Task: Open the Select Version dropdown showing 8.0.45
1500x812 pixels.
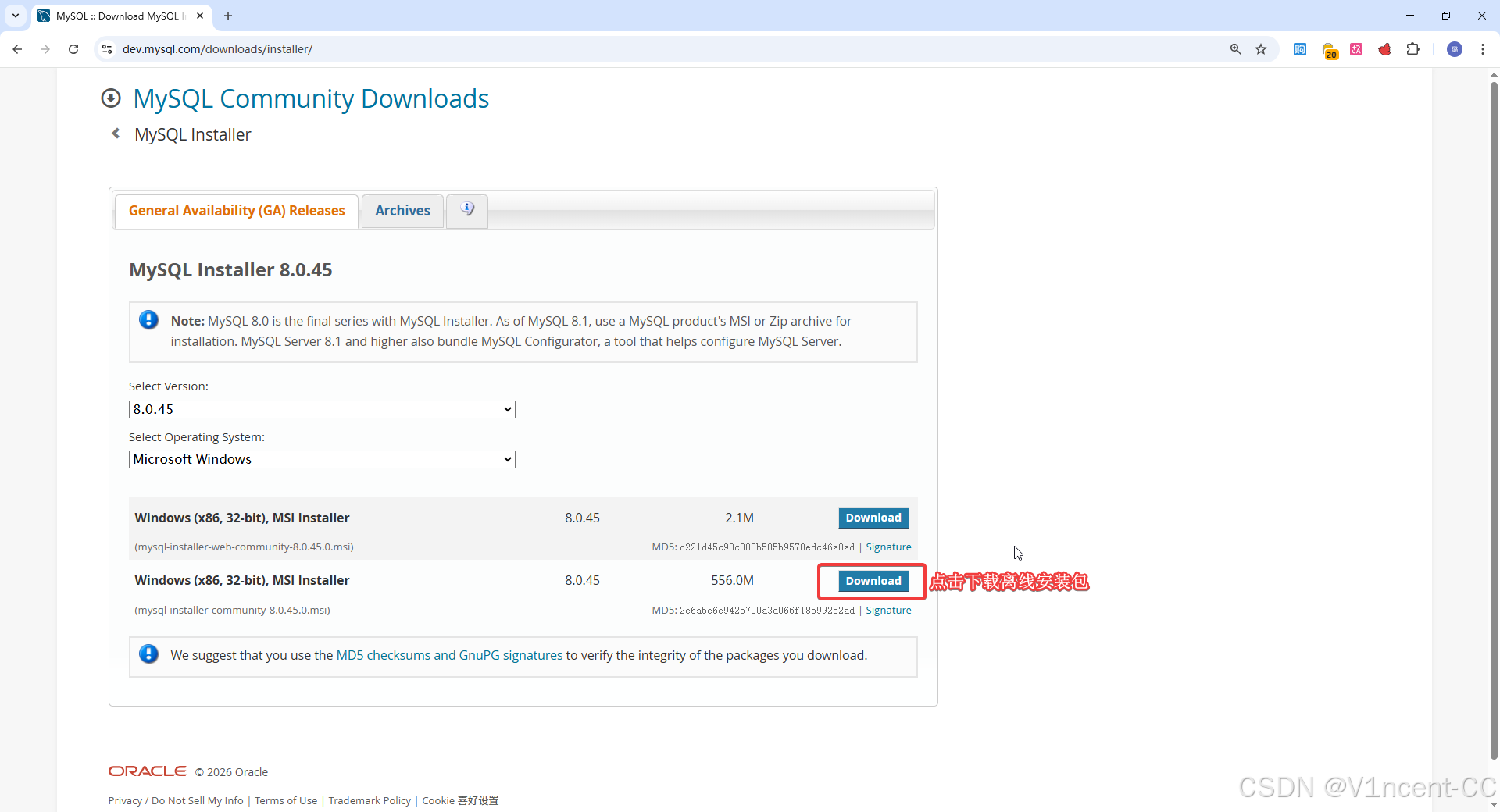Action: point(322,409)
